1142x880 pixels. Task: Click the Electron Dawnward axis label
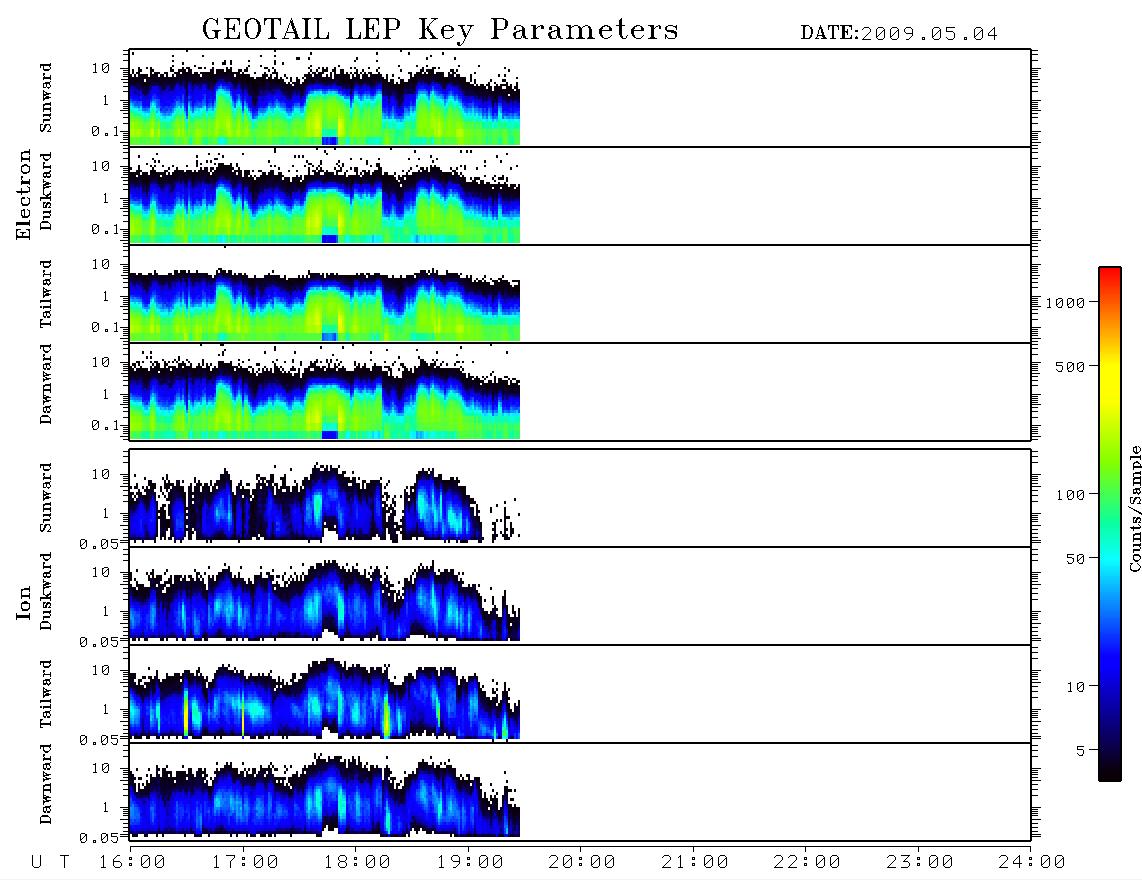tap(46, 384)
